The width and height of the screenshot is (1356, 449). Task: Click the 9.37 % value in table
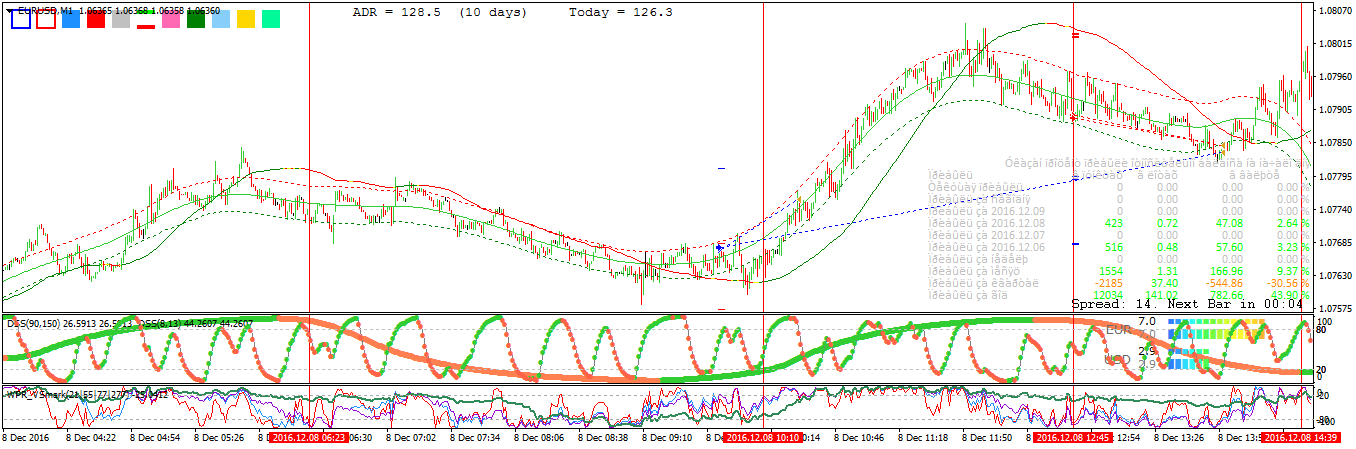(x=1291, y=271)
